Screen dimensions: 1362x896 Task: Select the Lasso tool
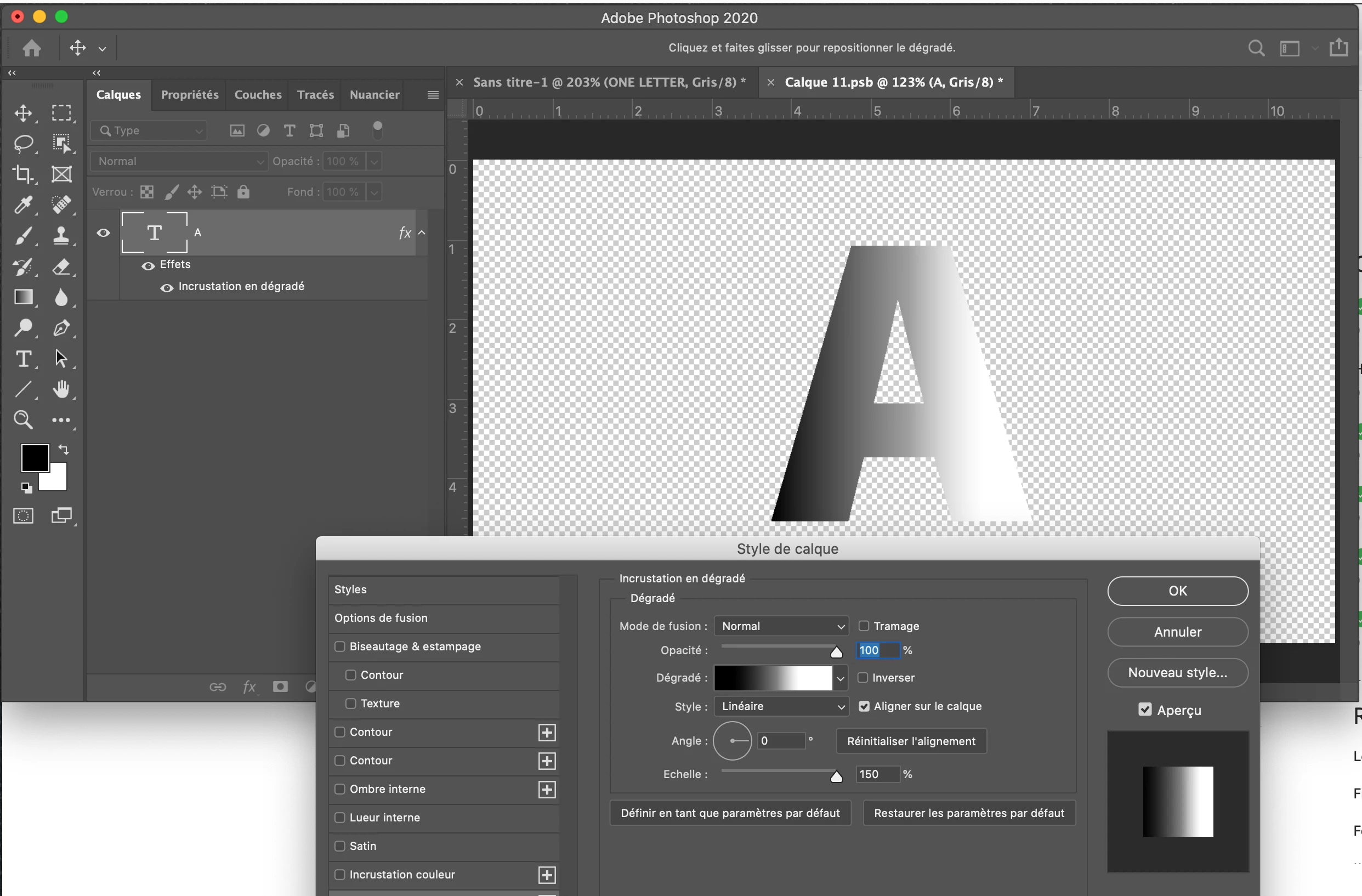point(24,143)
